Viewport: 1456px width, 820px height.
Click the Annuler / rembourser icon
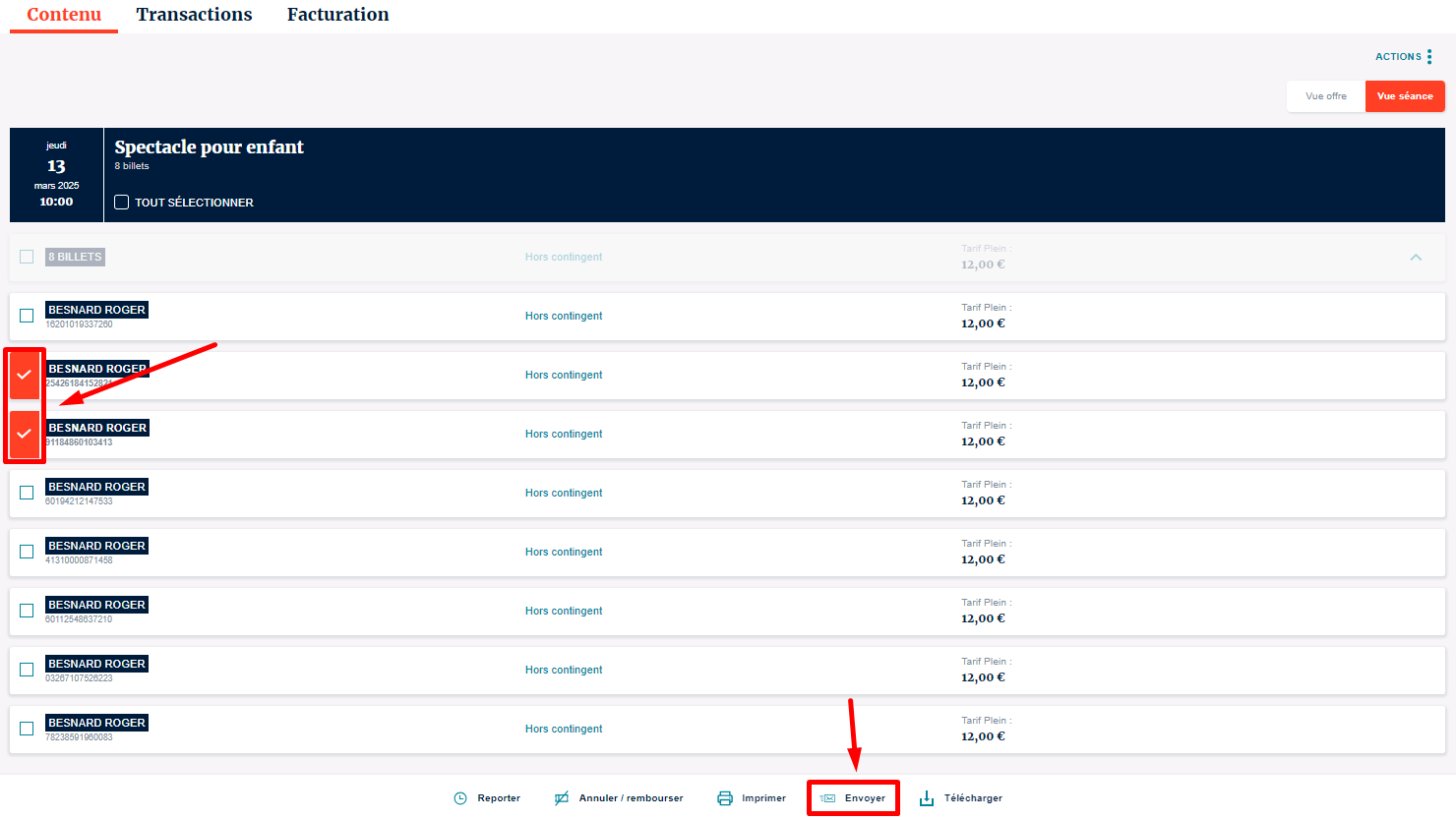click(562, 798)
